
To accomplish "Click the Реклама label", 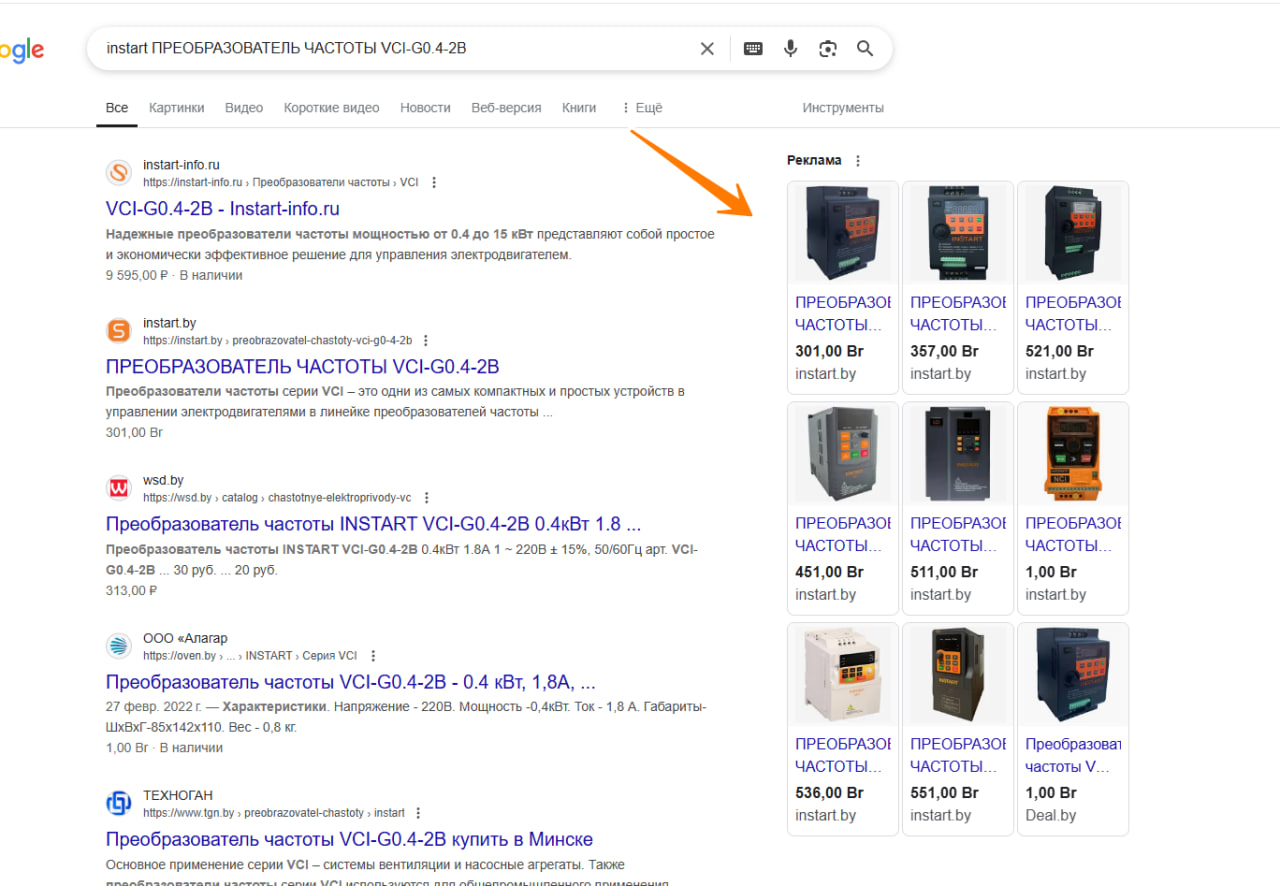I will click(814, 160).
